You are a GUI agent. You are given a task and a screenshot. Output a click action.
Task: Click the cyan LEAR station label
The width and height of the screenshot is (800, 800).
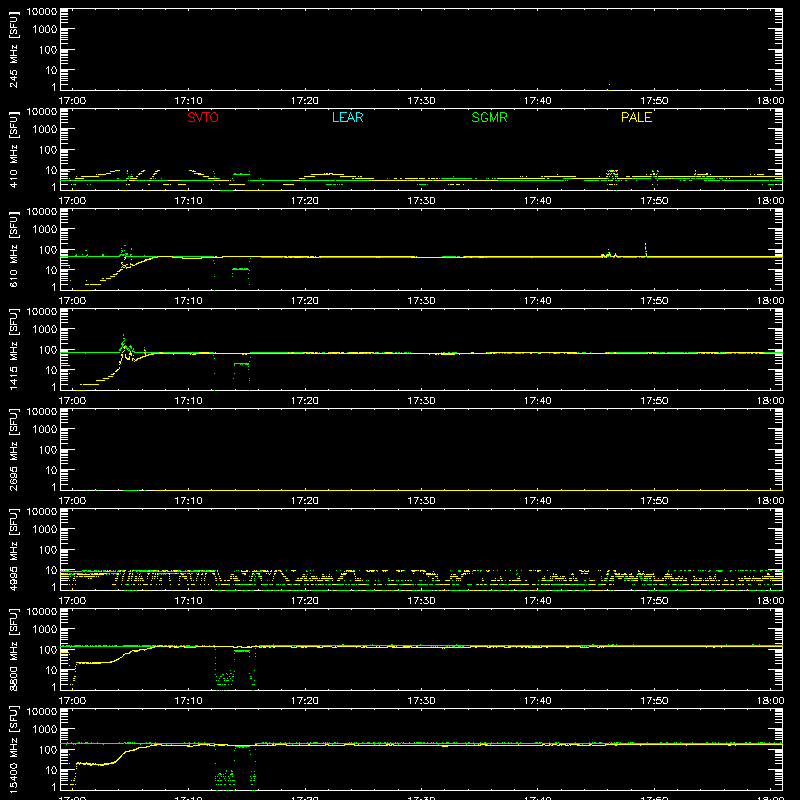click(x=347, y=117)
